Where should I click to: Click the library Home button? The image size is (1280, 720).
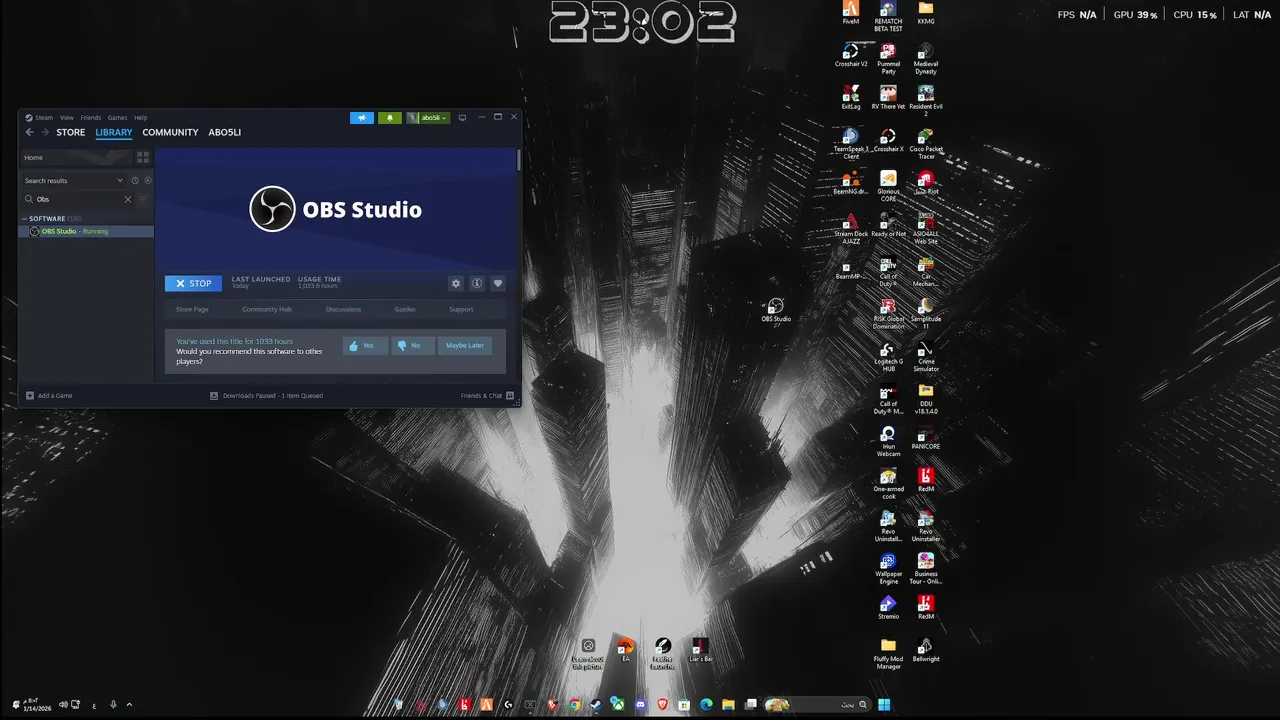pyautogui.click(x=76, y=157)
